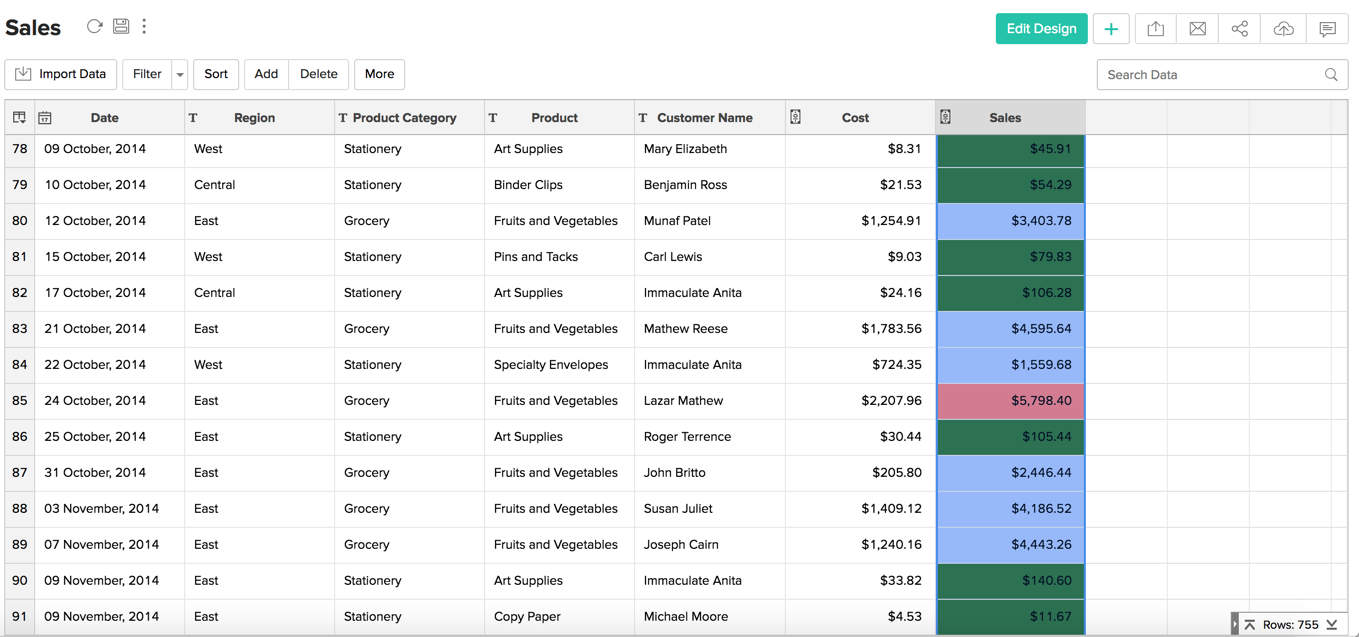Click the Edit Design button
1359x637 pixels.
(1041, 28)
